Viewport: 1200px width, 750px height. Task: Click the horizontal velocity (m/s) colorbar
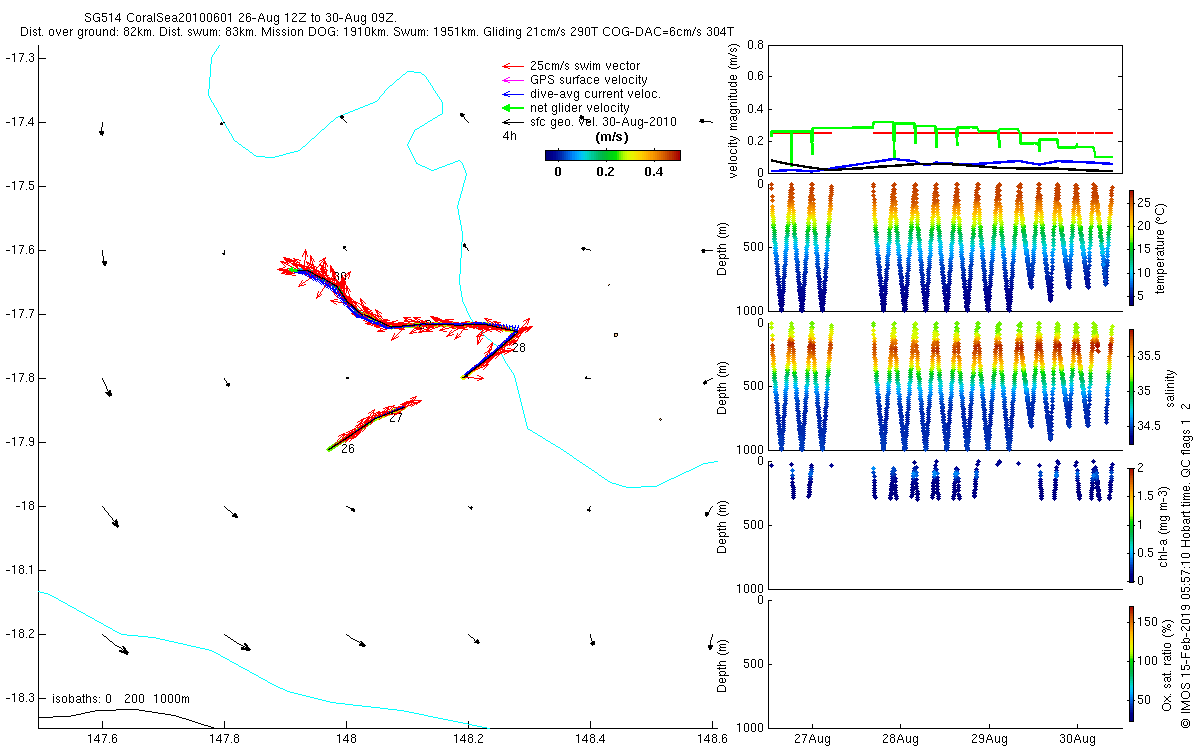612,155
